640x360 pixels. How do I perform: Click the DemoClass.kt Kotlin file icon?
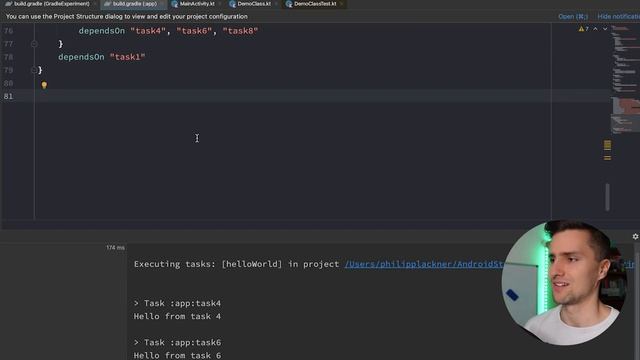pos(232,4)
